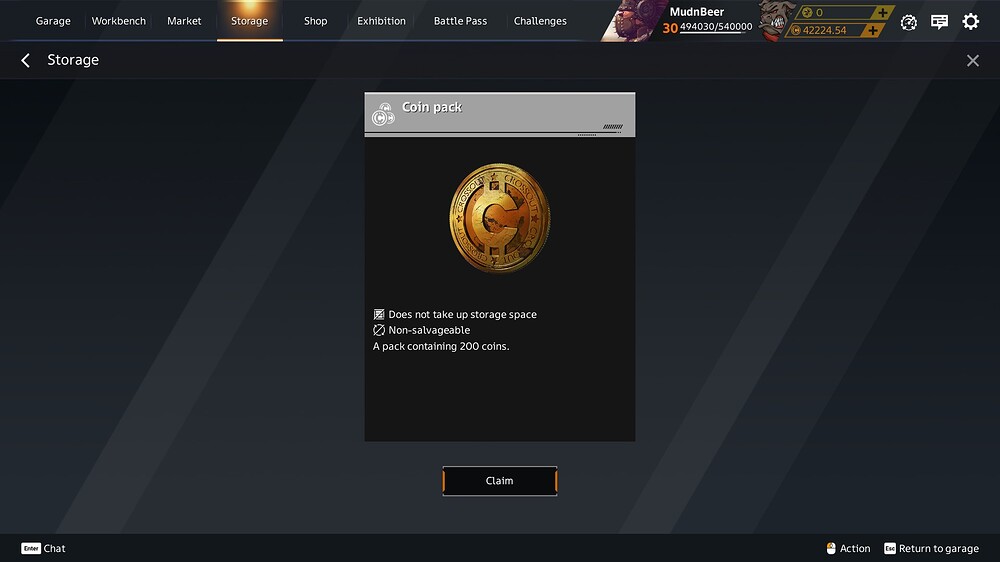The width and height of the screenshot is (1000, 562).
Task: Open the Market tab
Action: click(x=184, y=21)
